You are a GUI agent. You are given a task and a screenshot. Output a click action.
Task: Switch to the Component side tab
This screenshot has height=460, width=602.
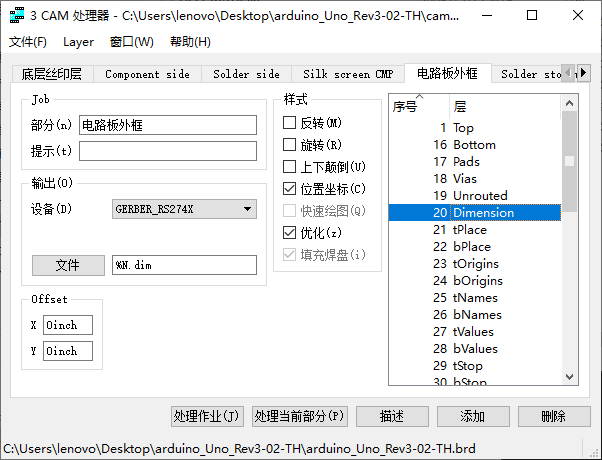tap(147, 74)
